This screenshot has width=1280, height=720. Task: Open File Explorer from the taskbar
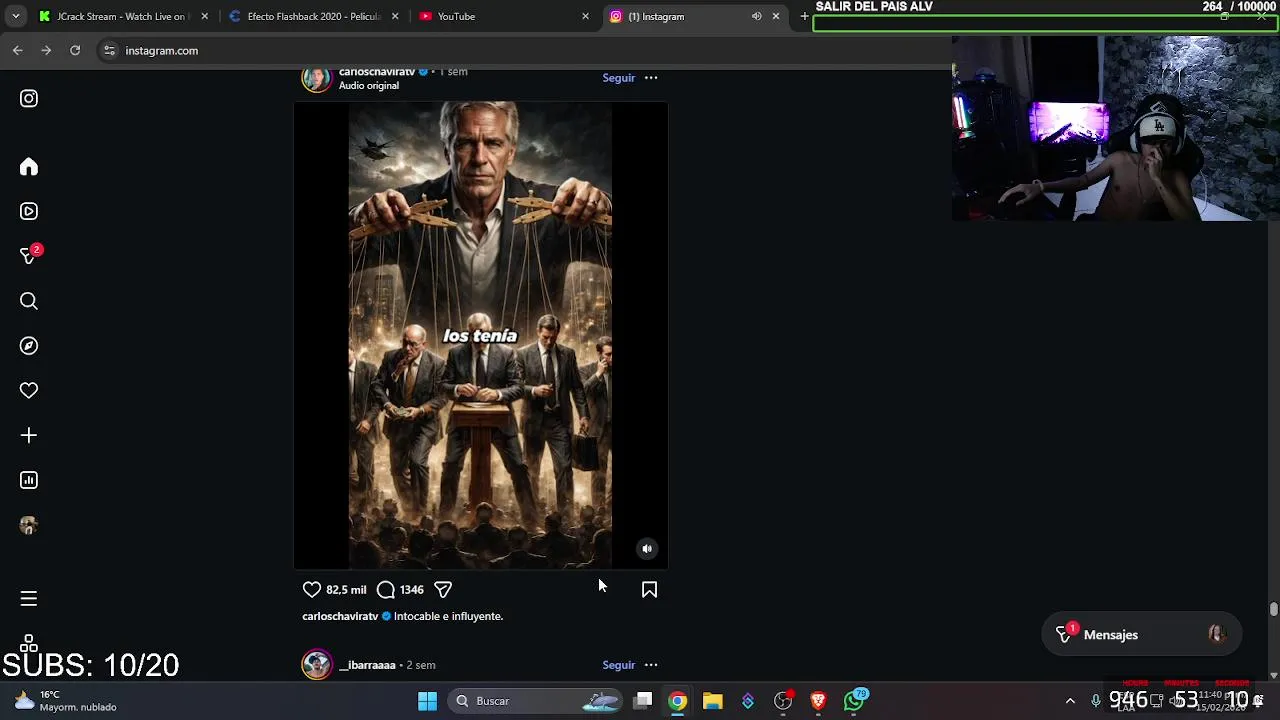(x=712, y=701)
